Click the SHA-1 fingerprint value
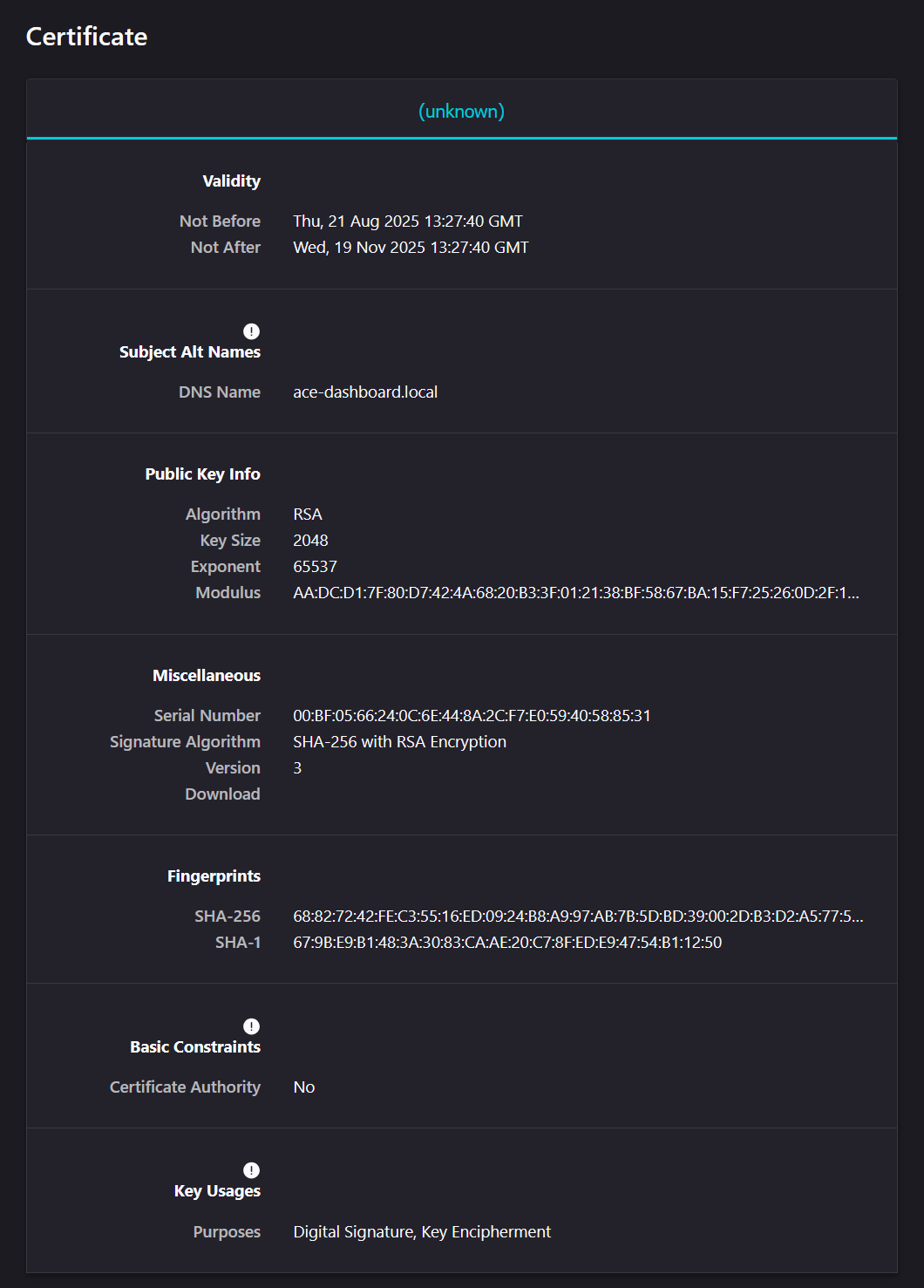 tap(507, 943)
